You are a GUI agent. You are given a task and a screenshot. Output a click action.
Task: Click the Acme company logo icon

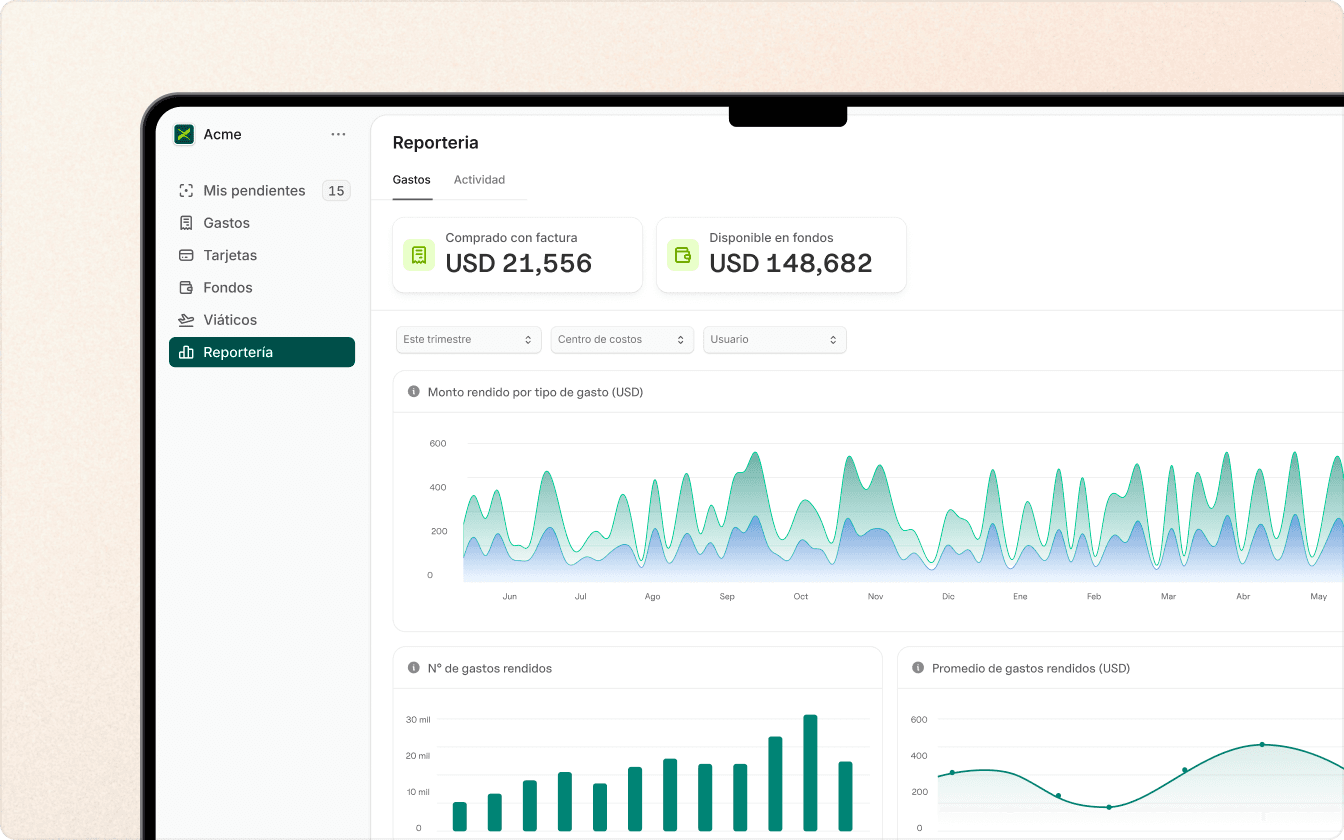pyautogui.click(x=184, y=135)
